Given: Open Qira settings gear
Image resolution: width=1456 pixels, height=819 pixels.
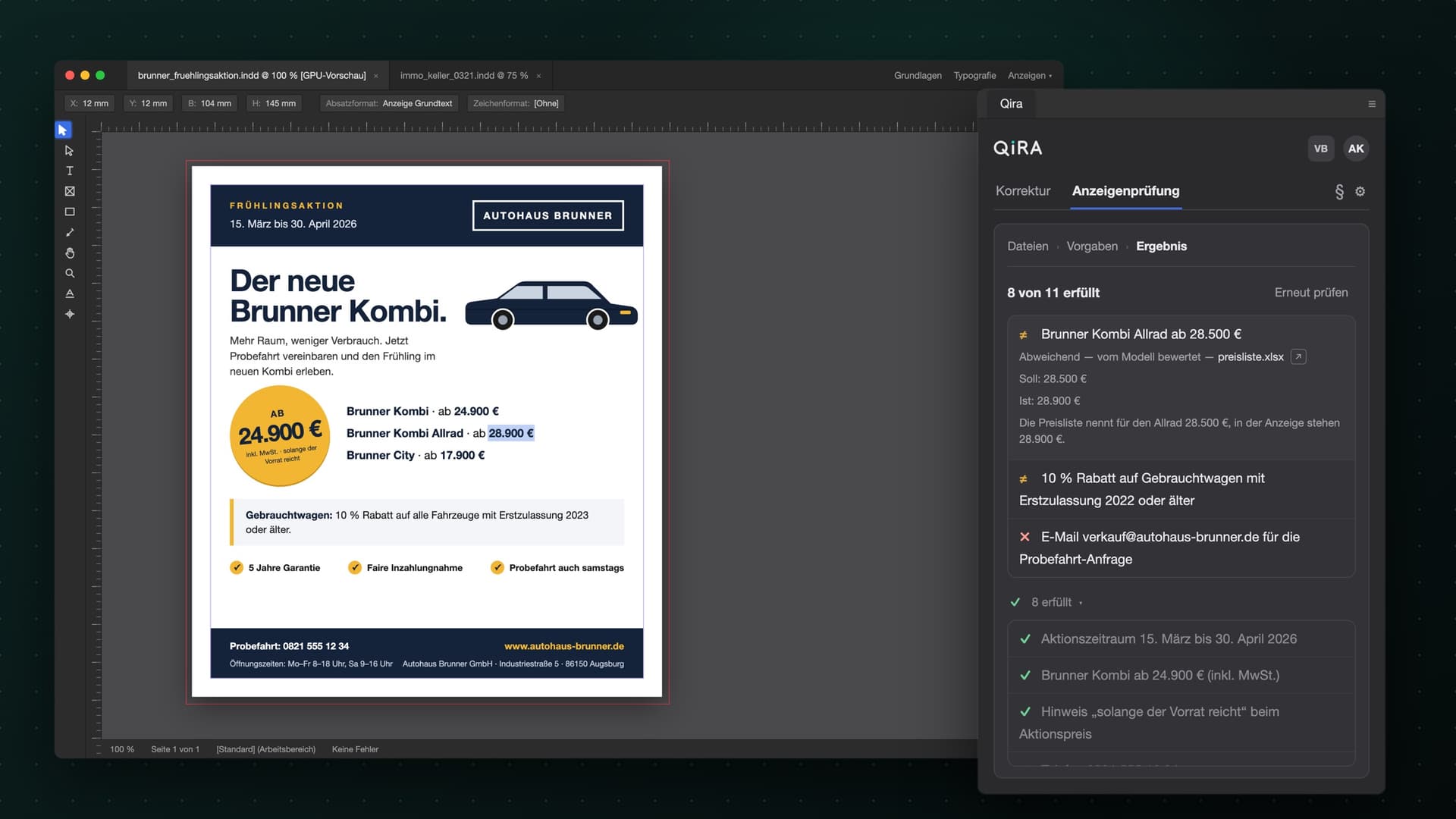Looking at the screenshot, I should pyautogui.click(x=1360, y=192).
